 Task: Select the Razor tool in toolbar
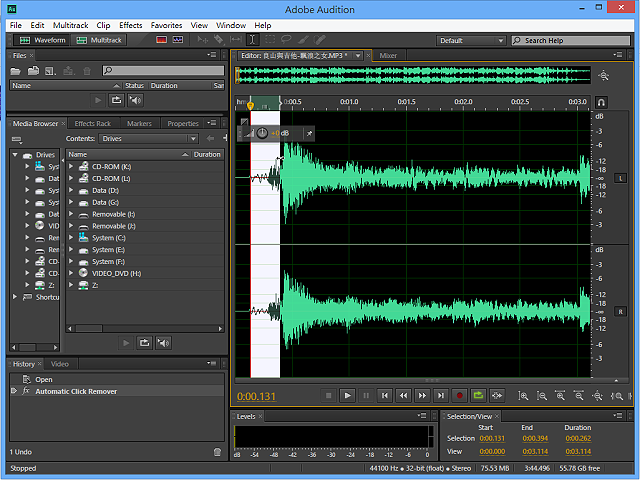click(219, 40)
